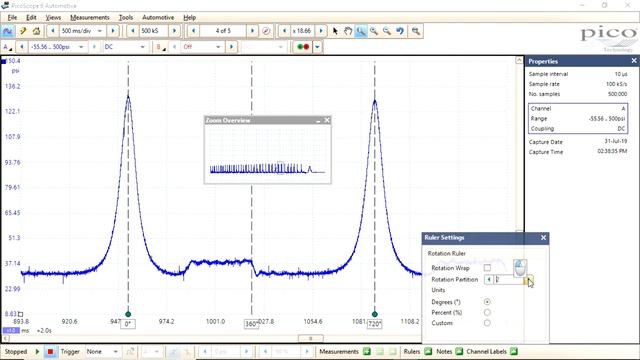Click the green-red digital inputs button
The image size is (640, 360).
pos(303,47)
